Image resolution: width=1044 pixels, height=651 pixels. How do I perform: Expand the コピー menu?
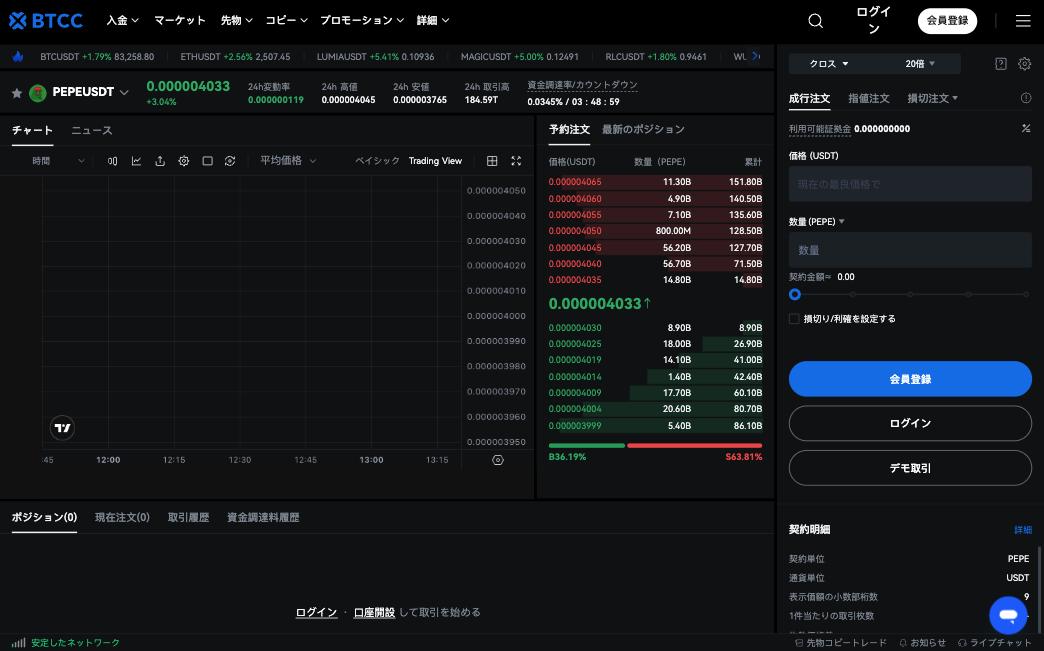[287, 21]
